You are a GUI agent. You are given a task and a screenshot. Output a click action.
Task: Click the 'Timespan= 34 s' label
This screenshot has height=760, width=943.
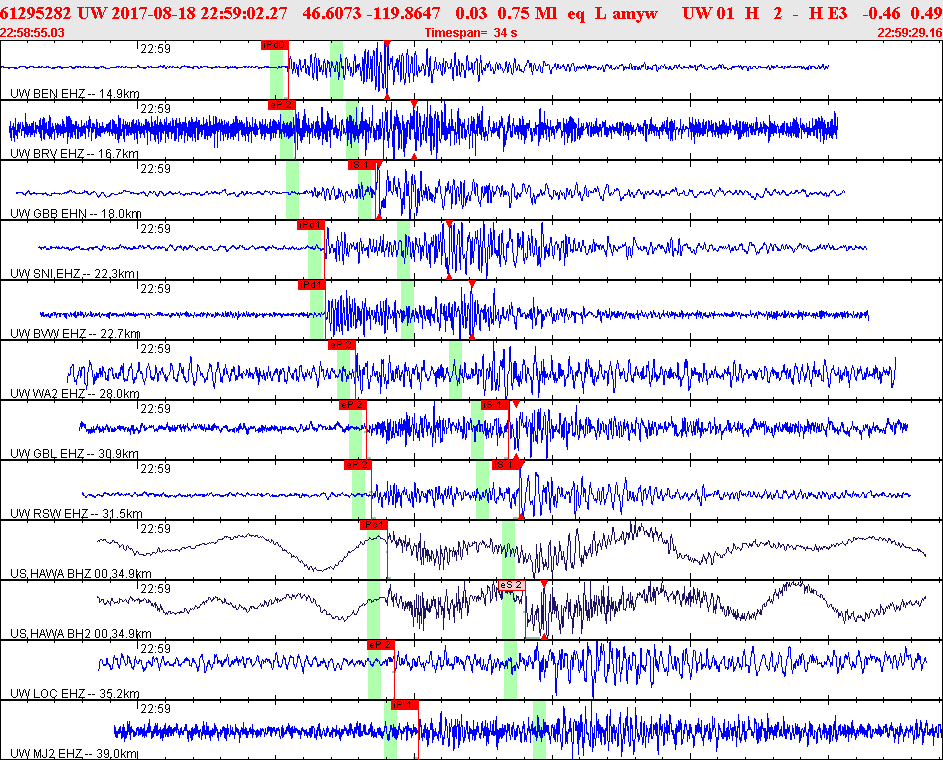tap(471, 33)
